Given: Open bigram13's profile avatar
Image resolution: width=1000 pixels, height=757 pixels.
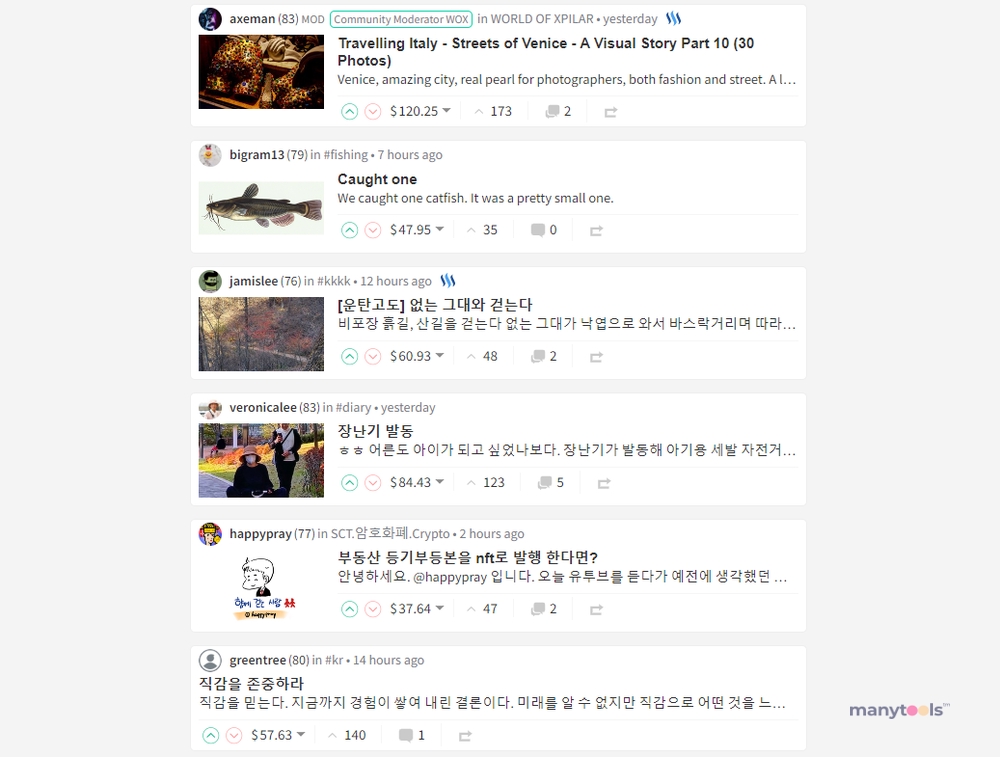Looking at the screenshot, I should [x=210, y=155].
